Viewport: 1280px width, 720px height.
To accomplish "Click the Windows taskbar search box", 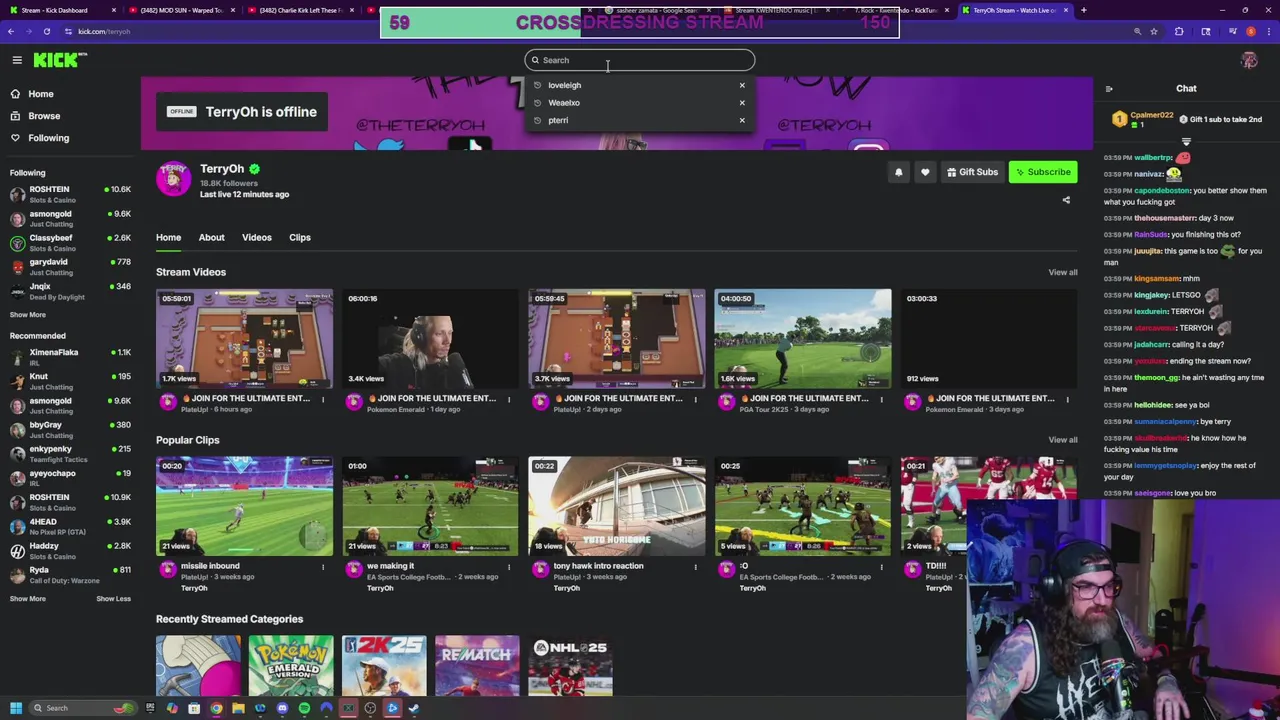I will click(x=80, y=708).
